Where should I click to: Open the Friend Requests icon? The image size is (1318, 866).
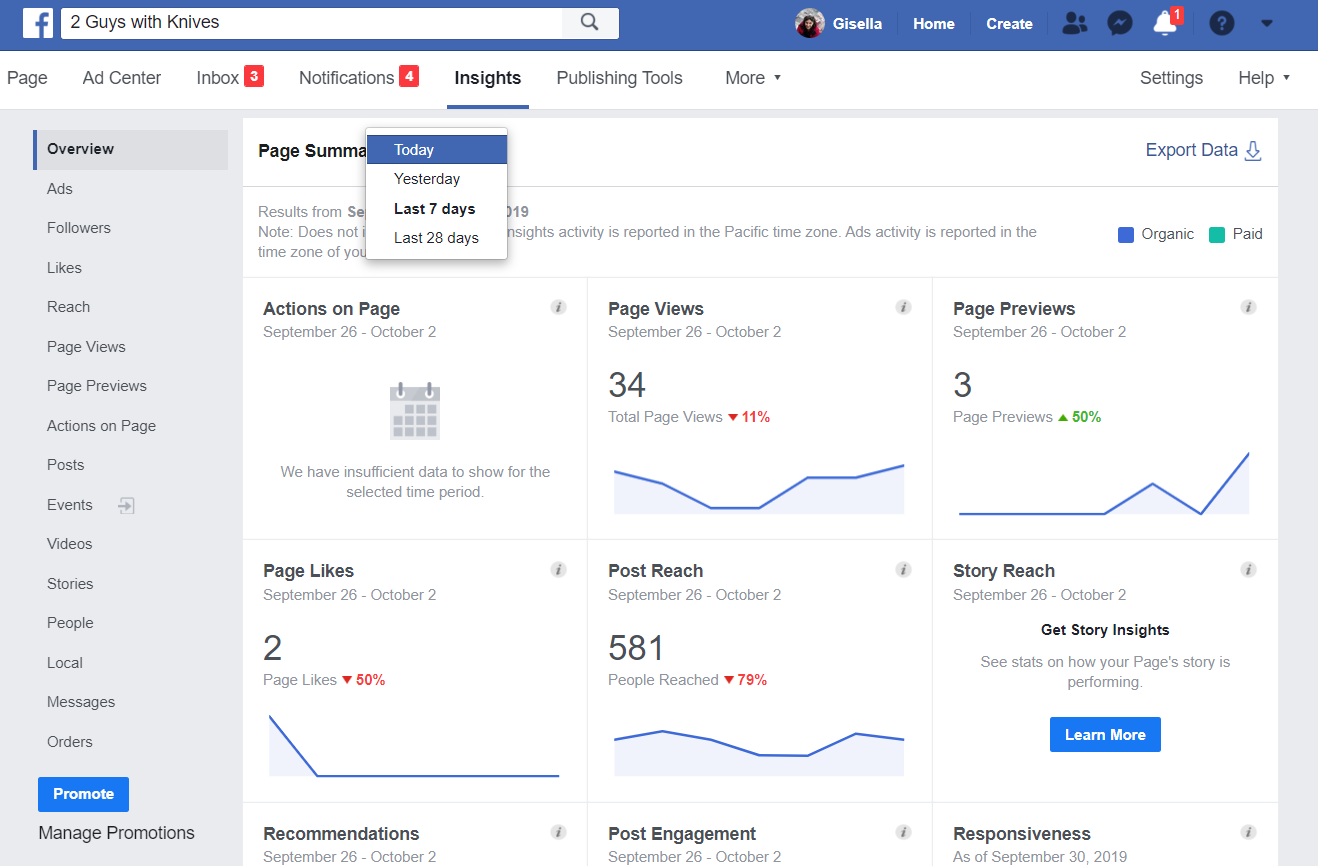pyautogui.click(x=1075, y=23)
